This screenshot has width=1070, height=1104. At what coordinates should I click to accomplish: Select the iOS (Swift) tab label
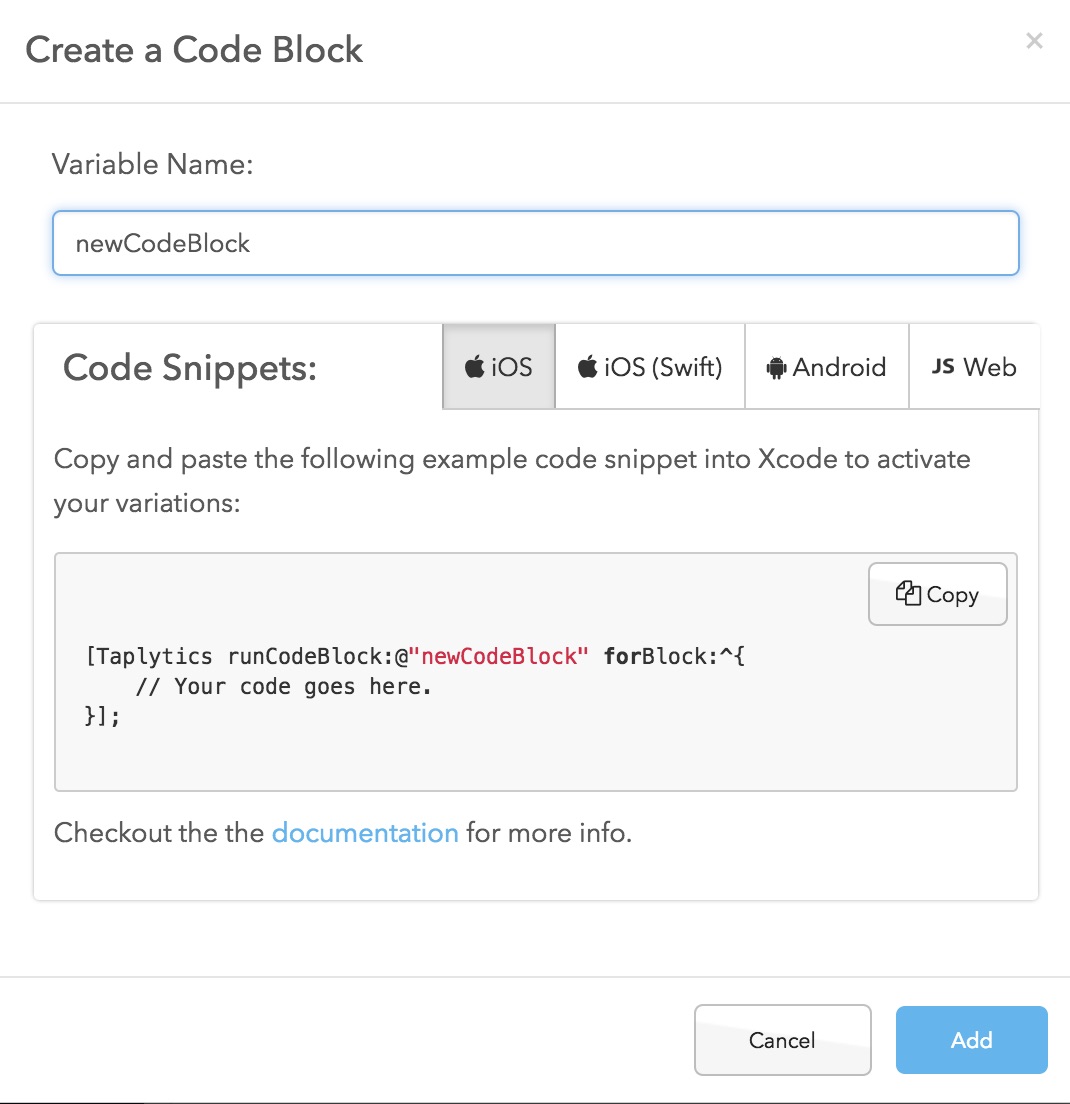pyautogui.click(x=662, y=367)
